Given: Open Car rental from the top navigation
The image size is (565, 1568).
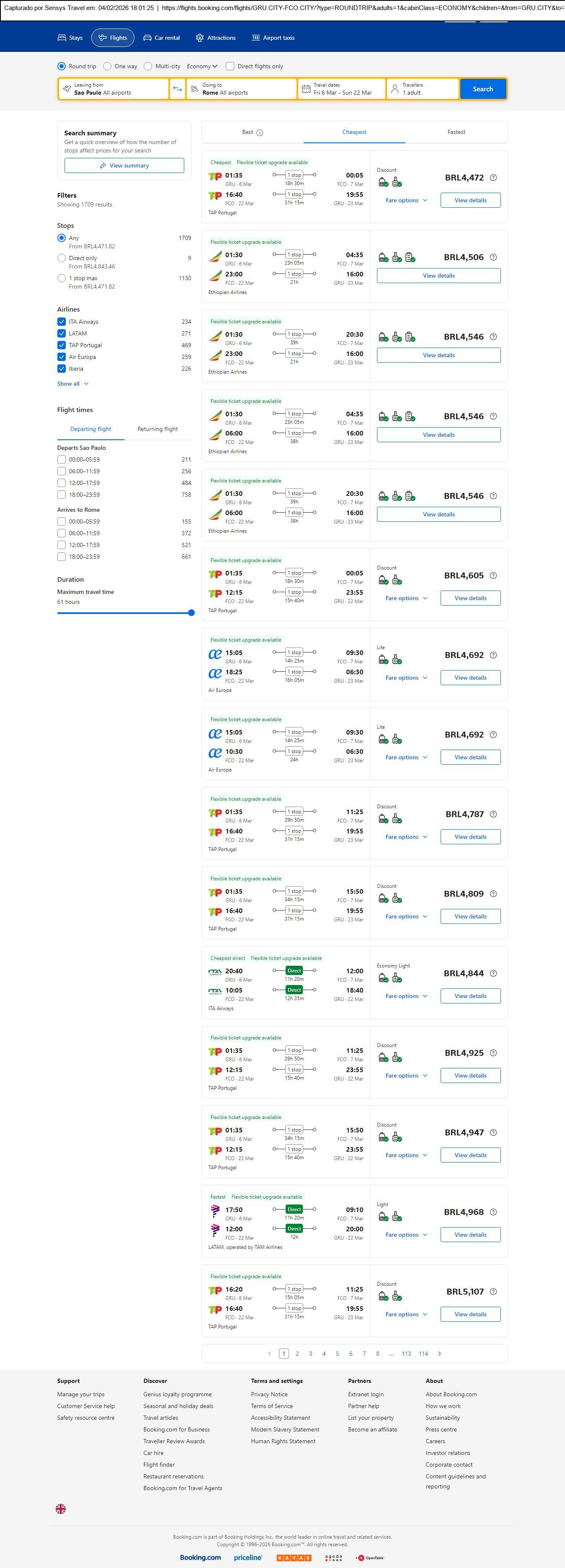Looking at the screenshot, I should (x=161, y=38).
